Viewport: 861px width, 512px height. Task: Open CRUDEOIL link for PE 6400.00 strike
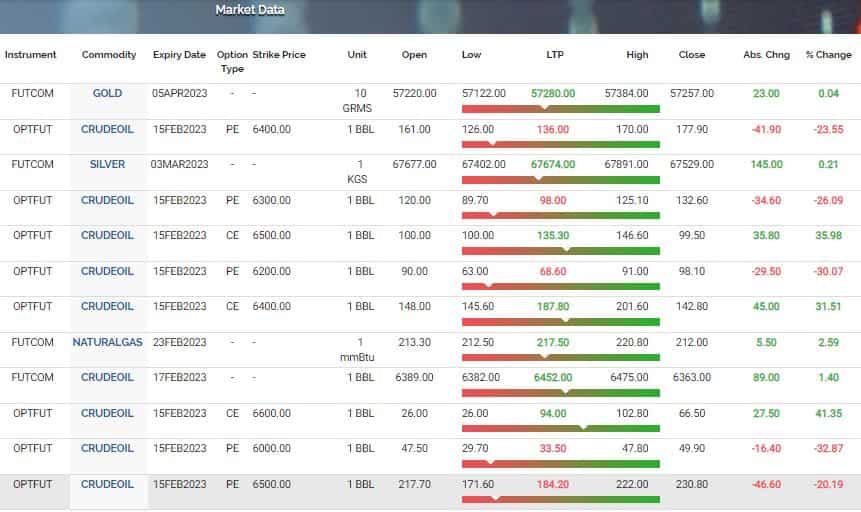(107, 129)
